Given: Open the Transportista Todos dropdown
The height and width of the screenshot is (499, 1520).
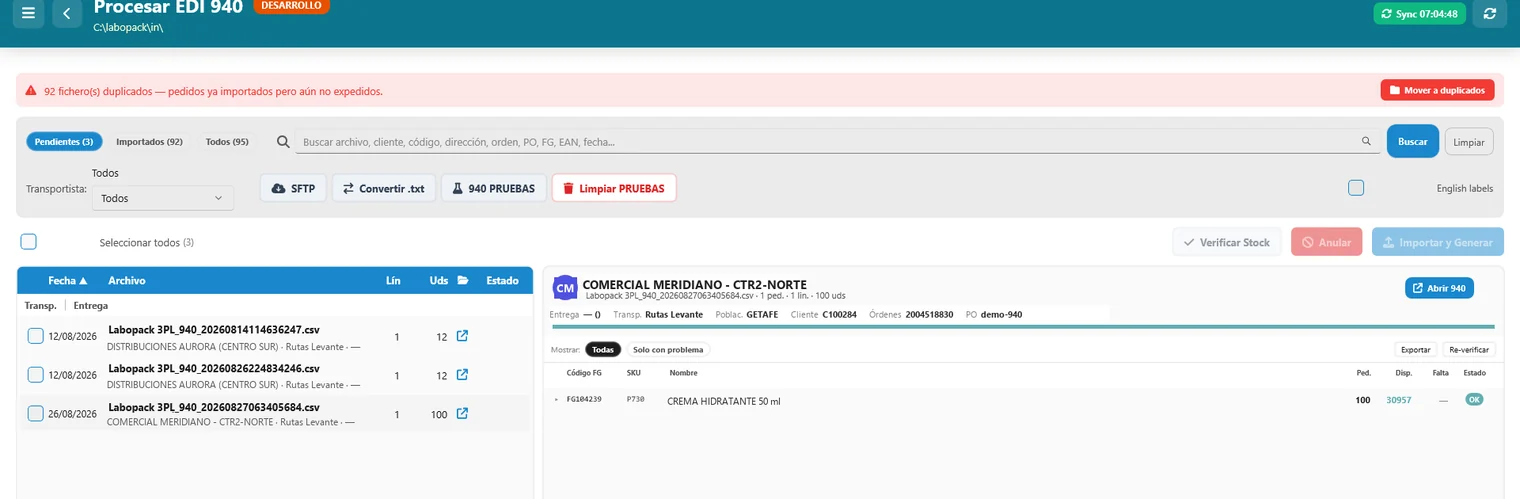Looking at the screenshot, I should pos(163,198).
